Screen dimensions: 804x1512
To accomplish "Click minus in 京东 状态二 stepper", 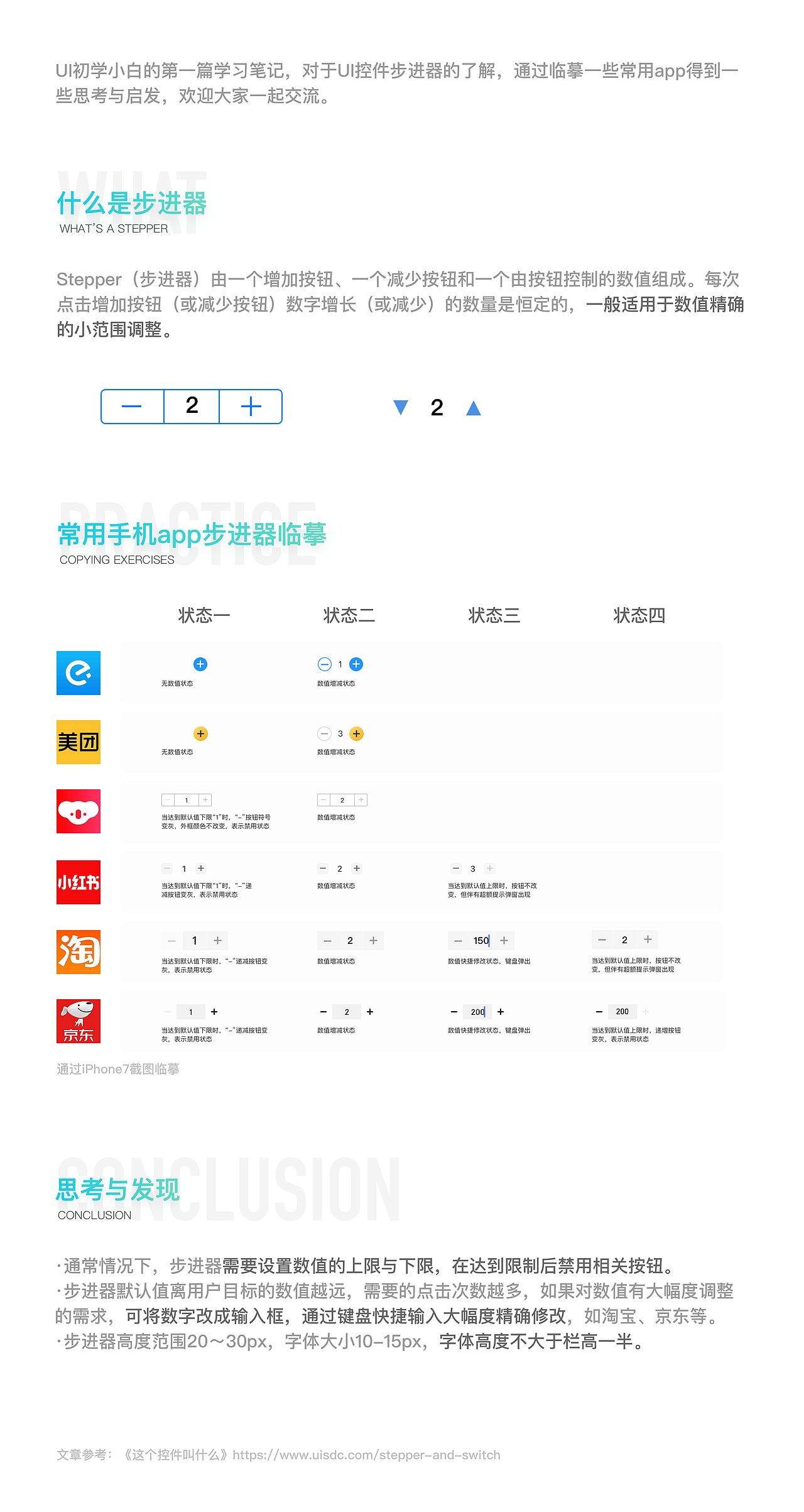I will coord(323,1012).
